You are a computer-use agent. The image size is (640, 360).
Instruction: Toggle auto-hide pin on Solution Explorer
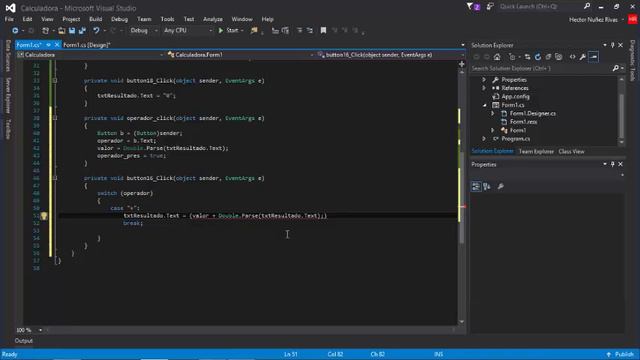[613, 45]
